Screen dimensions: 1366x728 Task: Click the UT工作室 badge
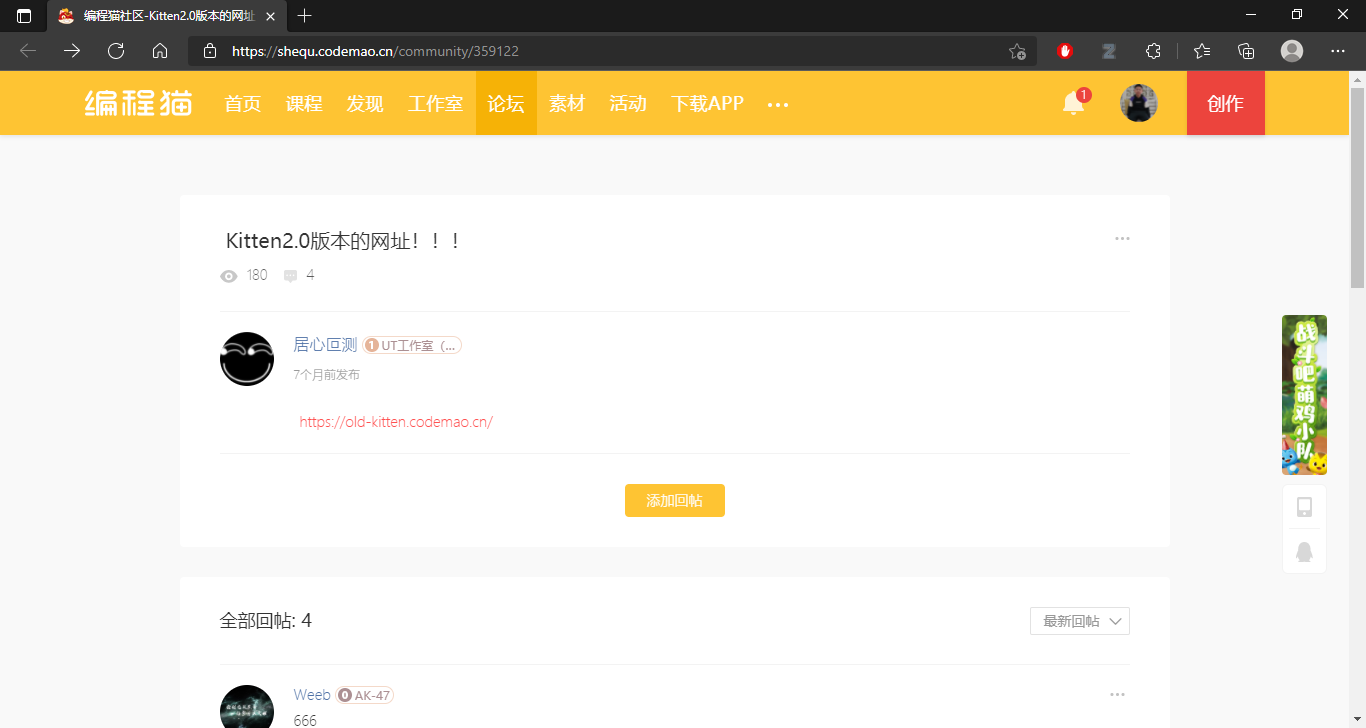[412, 345]
